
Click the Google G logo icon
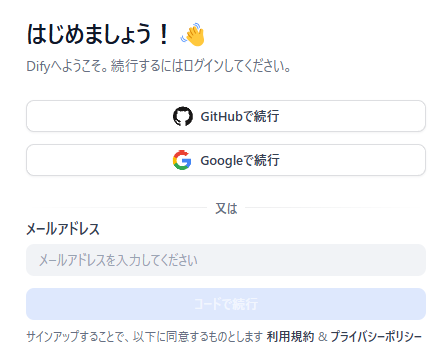(182, 160)
